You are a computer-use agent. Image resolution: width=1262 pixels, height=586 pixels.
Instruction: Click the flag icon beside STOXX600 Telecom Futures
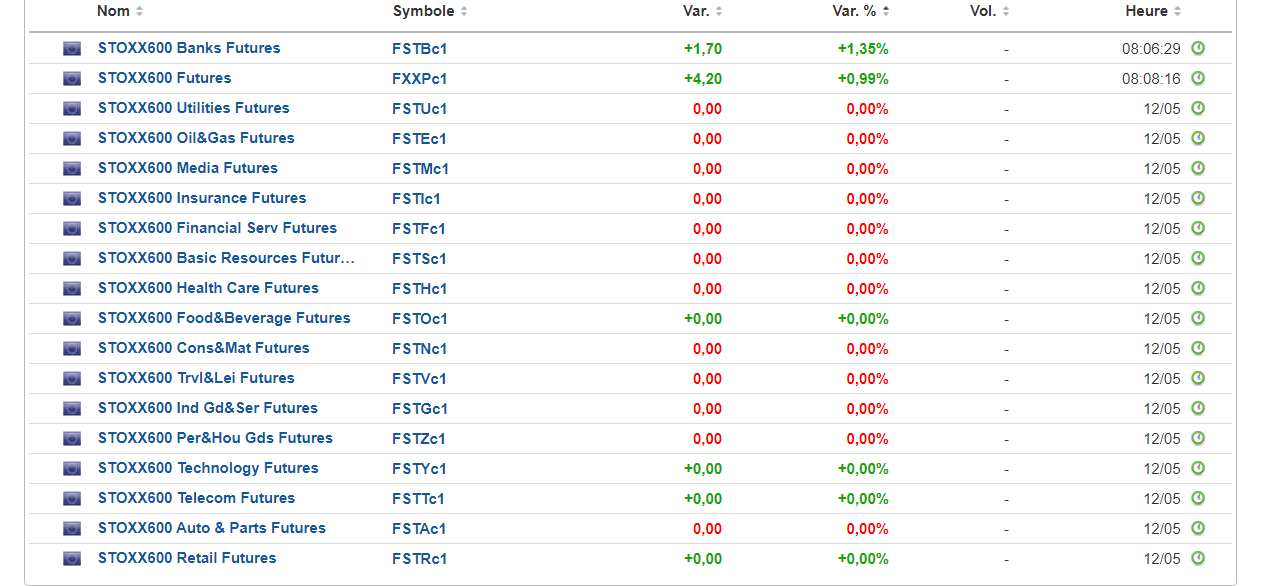pyautogui.click(x=72, y=498)
